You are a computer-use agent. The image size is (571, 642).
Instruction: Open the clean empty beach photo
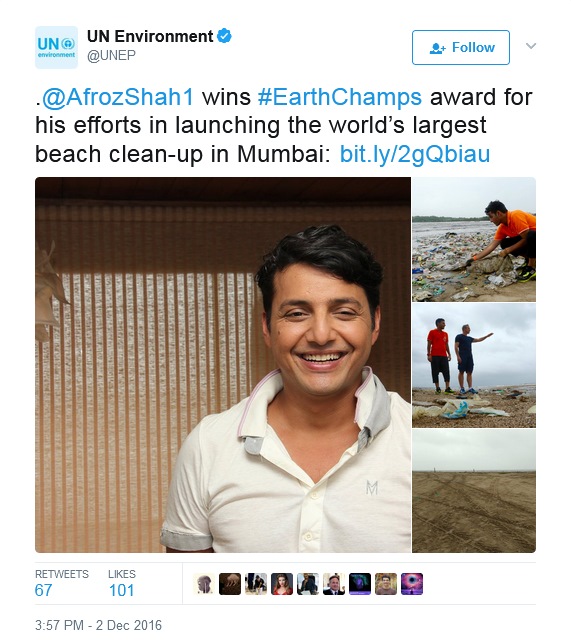coord(474,491)
